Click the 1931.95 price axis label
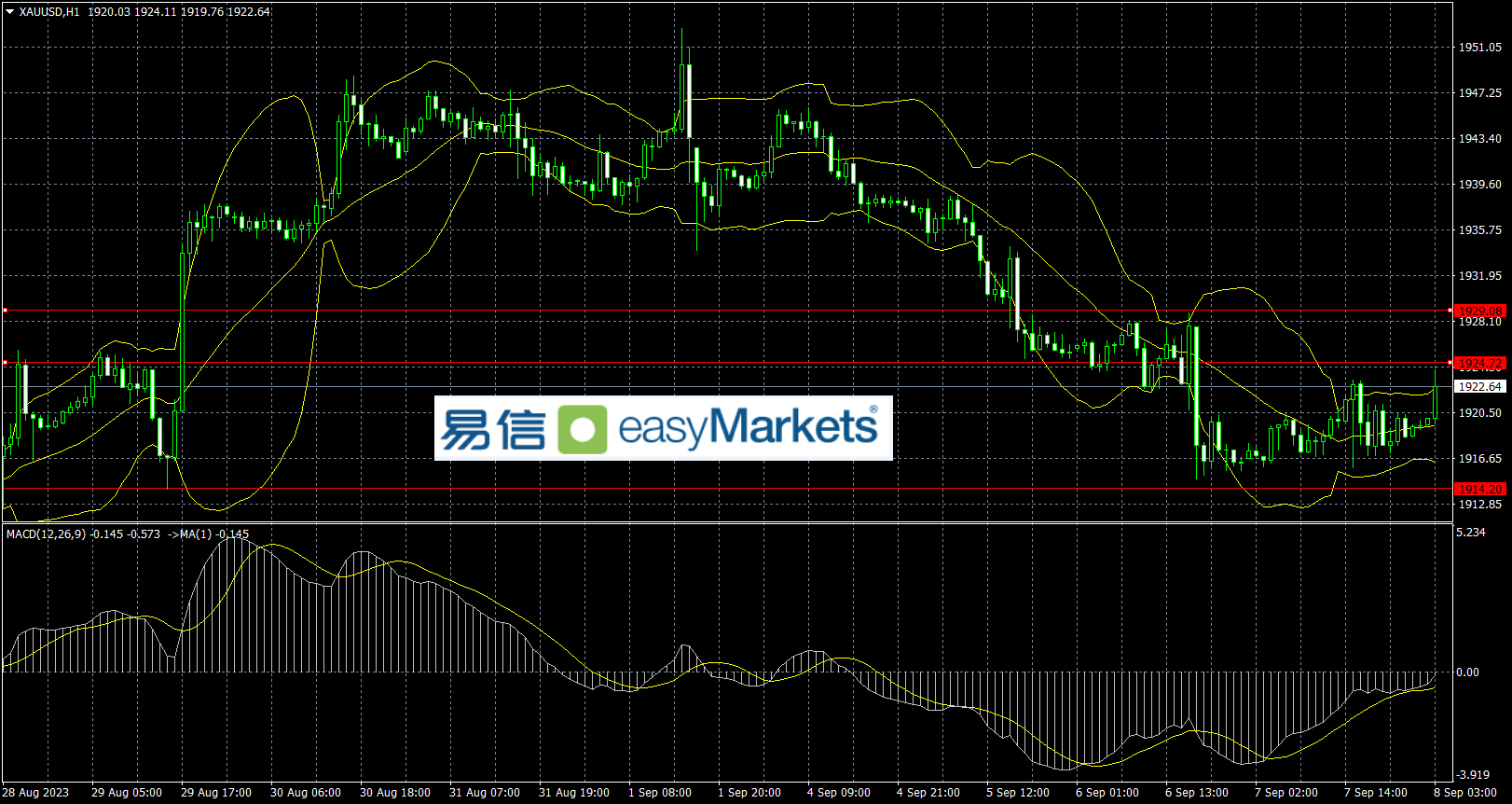The height and width of the screenshot is (804, 1512). coord(1480,276)
